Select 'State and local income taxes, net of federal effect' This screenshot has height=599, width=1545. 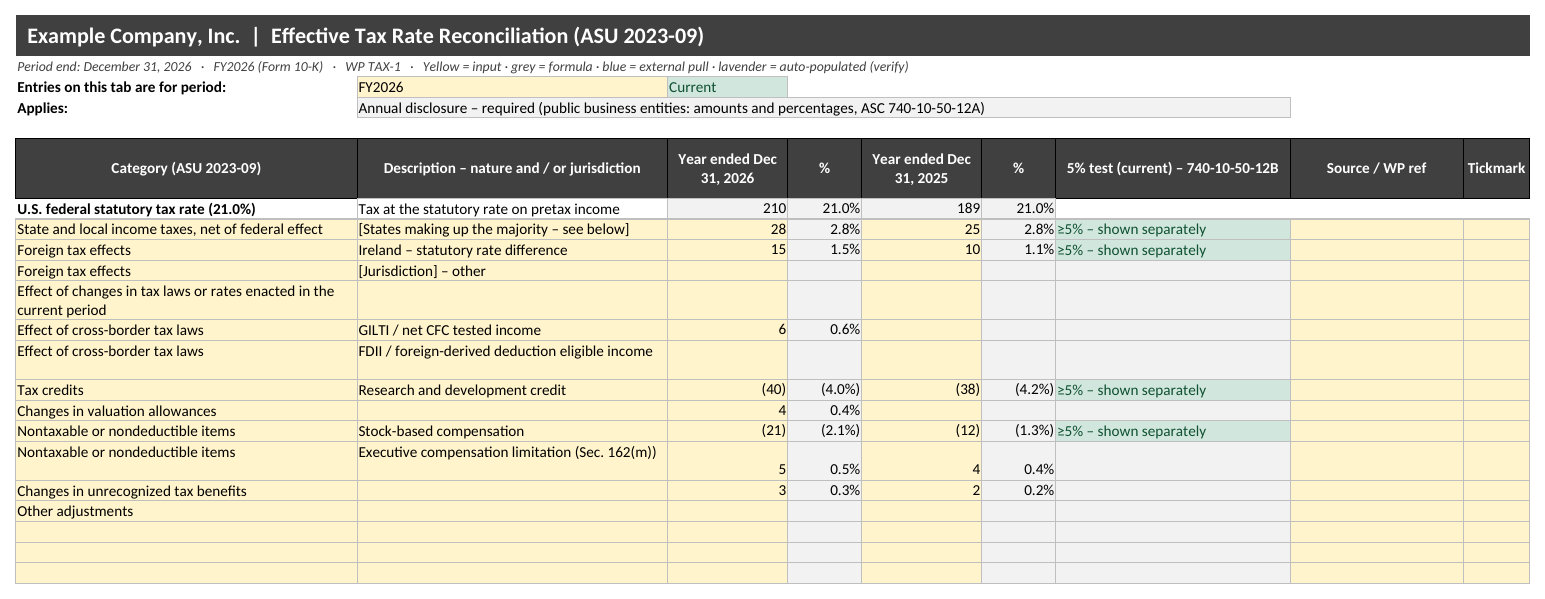coord(186,230)
